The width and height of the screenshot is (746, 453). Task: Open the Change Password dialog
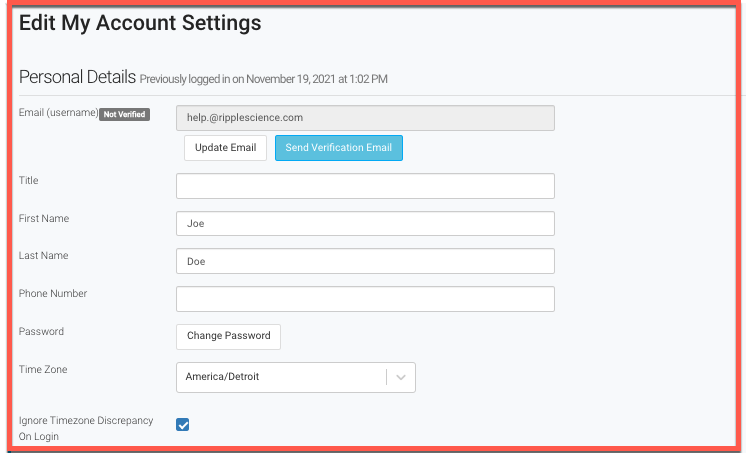coord(228,336)
